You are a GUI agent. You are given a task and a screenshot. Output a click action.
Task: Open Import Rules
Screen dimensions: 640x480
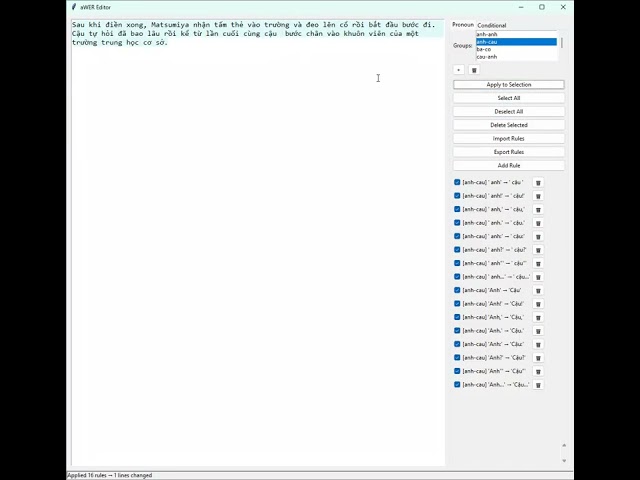pos(509,138)
